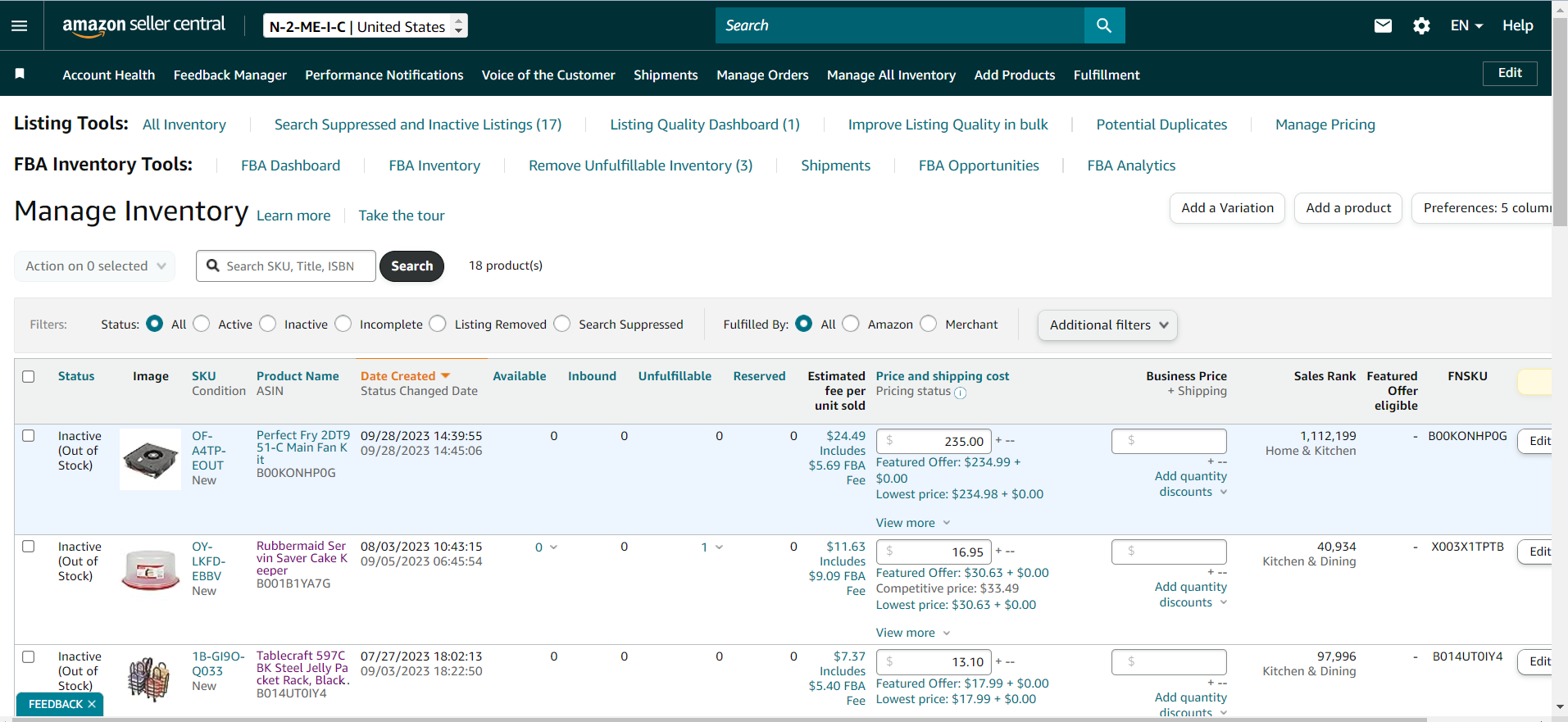Viewport: 1568px width, 722px height.
Task: Expand View more for the fan kit row
Action: pos(913,523)
